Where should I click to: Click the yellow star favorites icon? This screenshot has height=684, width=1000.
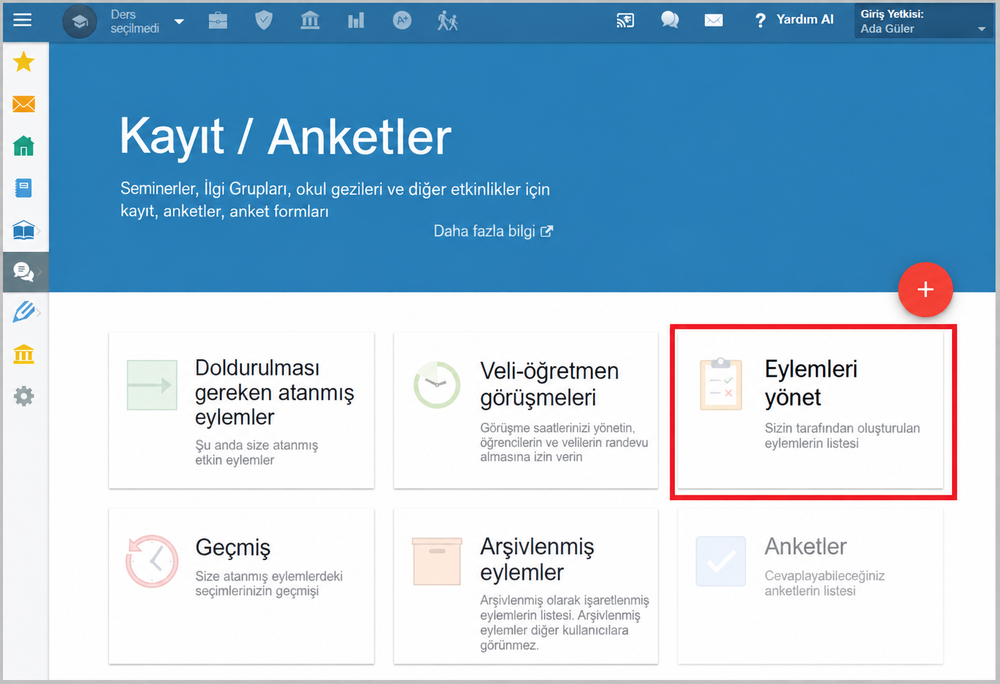coord(24,62)
